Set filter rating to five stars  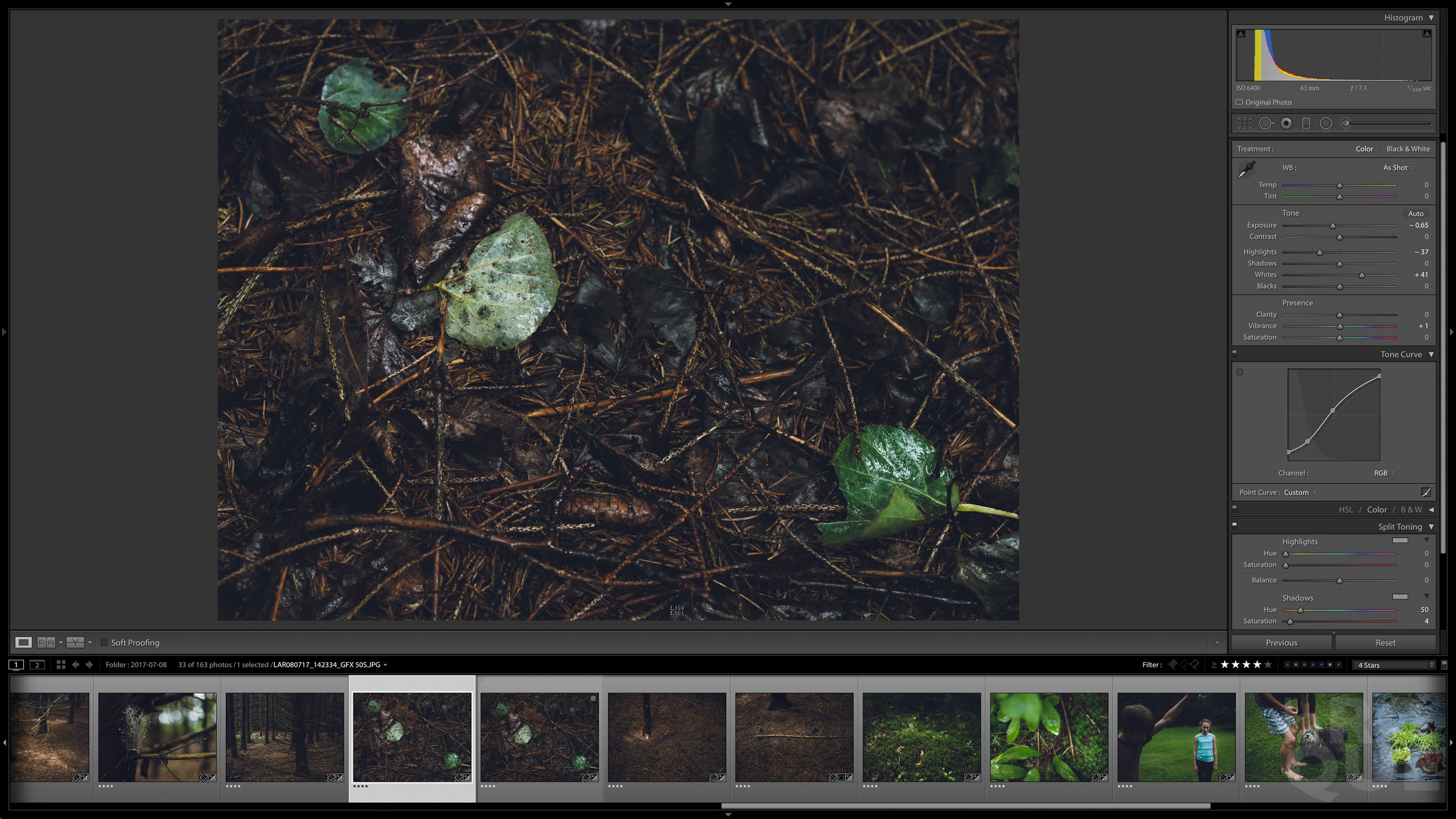pos(1268,665)
